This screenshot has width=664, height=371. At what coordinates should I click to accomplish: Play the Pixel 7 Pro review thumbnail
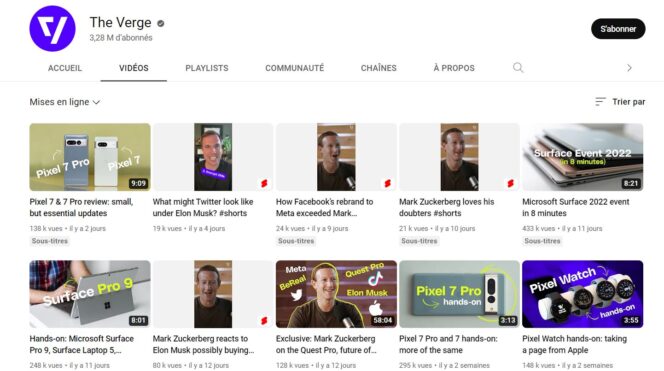(90, 157)
